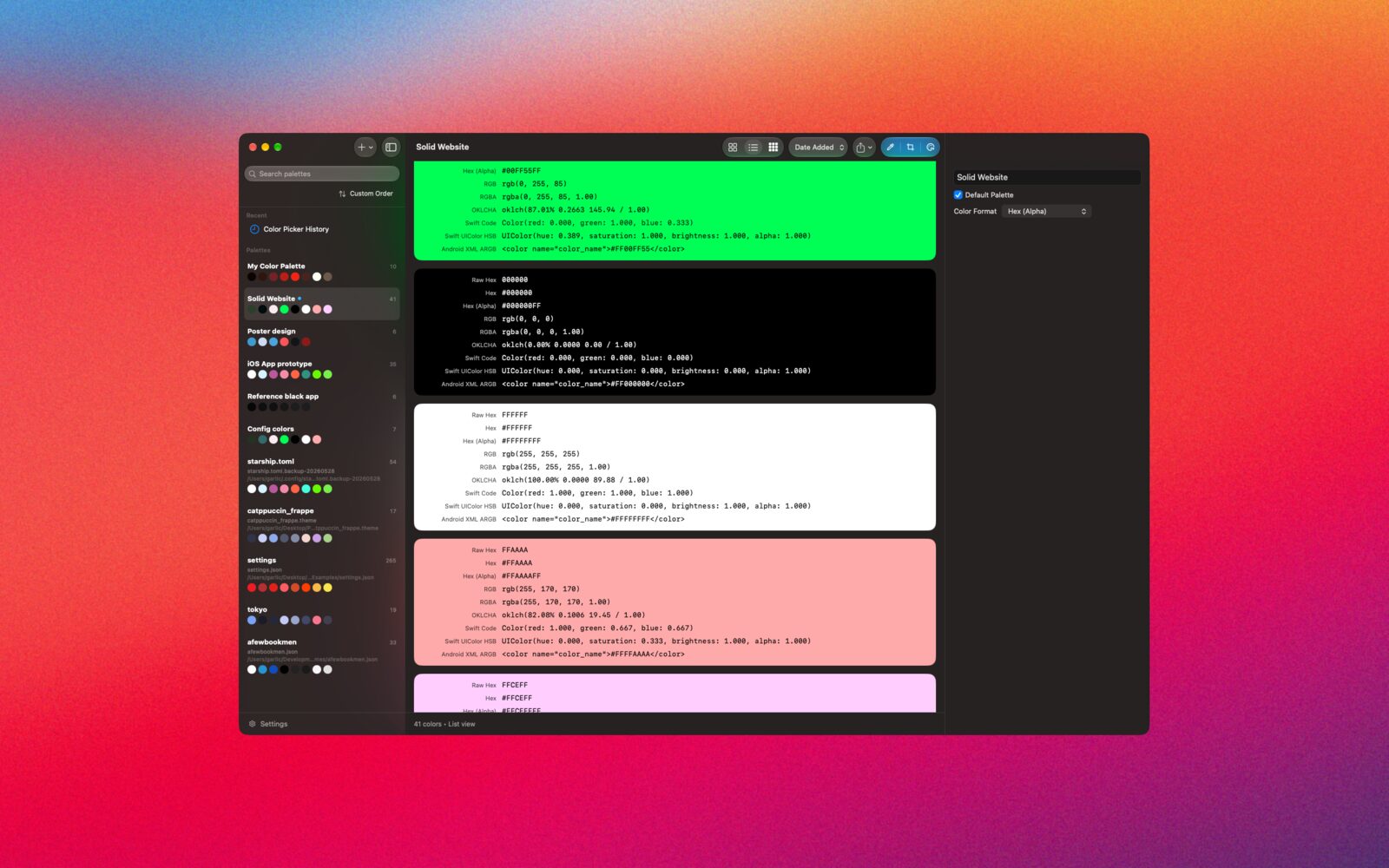This screenshot has width=1389, height=868.
Task: Click the first swatch in Poster design
Action: point(252,342)
